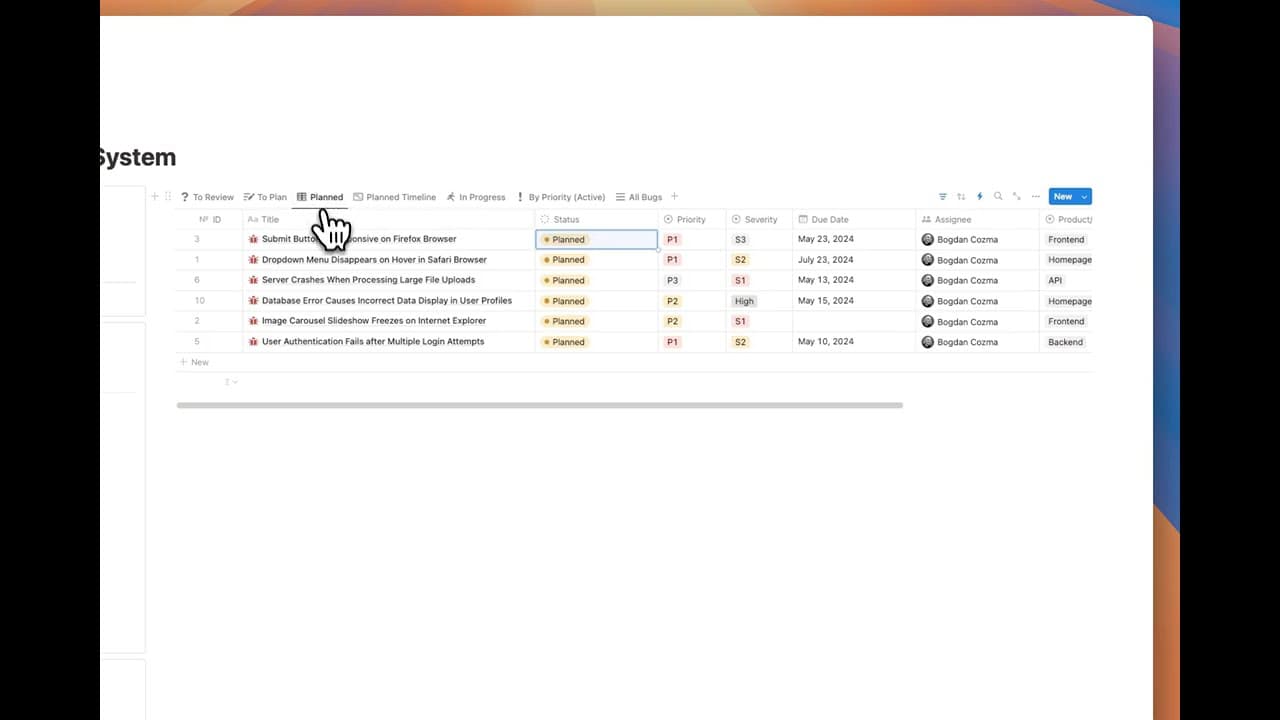Select the In Progress view tab
Screen dimensions: 1280x720
click(475, 197)
